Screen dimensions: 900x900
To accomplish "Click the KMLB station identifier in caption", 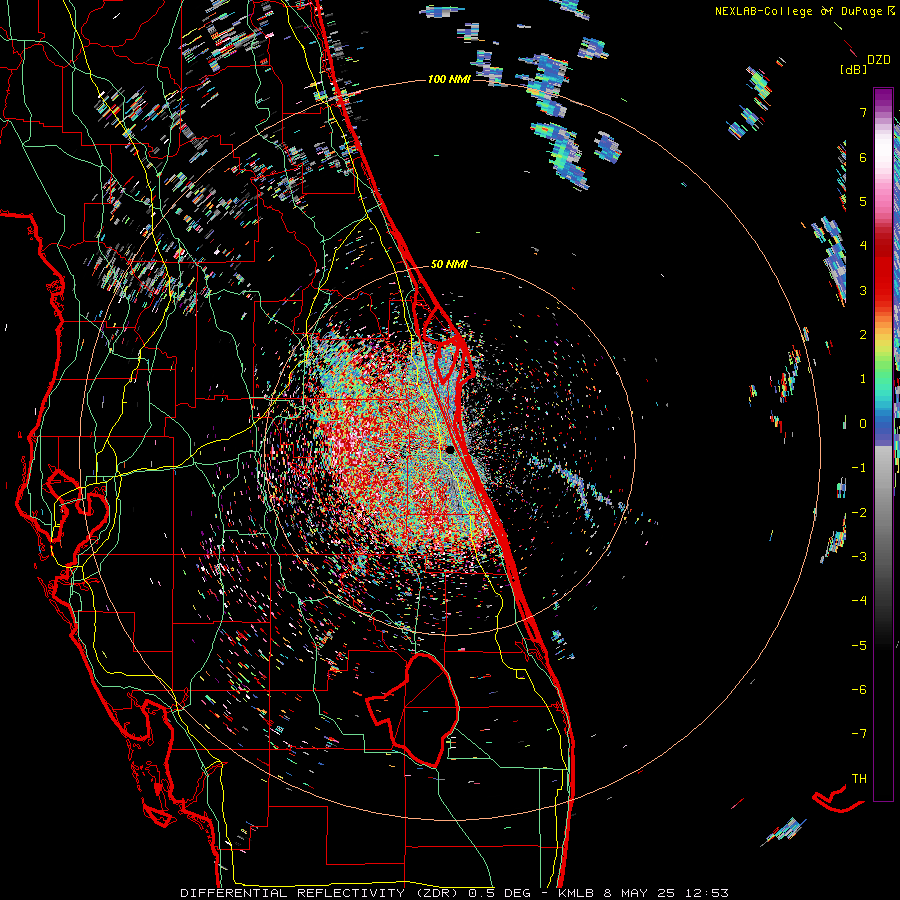I will click(576, 893).
